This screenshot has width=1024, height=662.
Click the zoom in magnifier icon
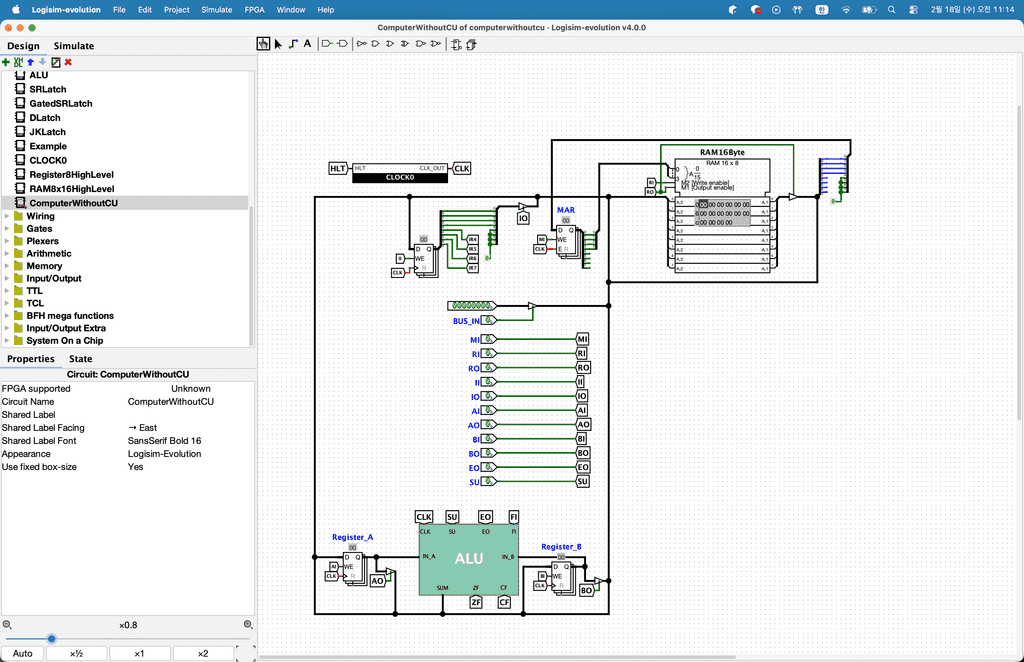(248, 625)
